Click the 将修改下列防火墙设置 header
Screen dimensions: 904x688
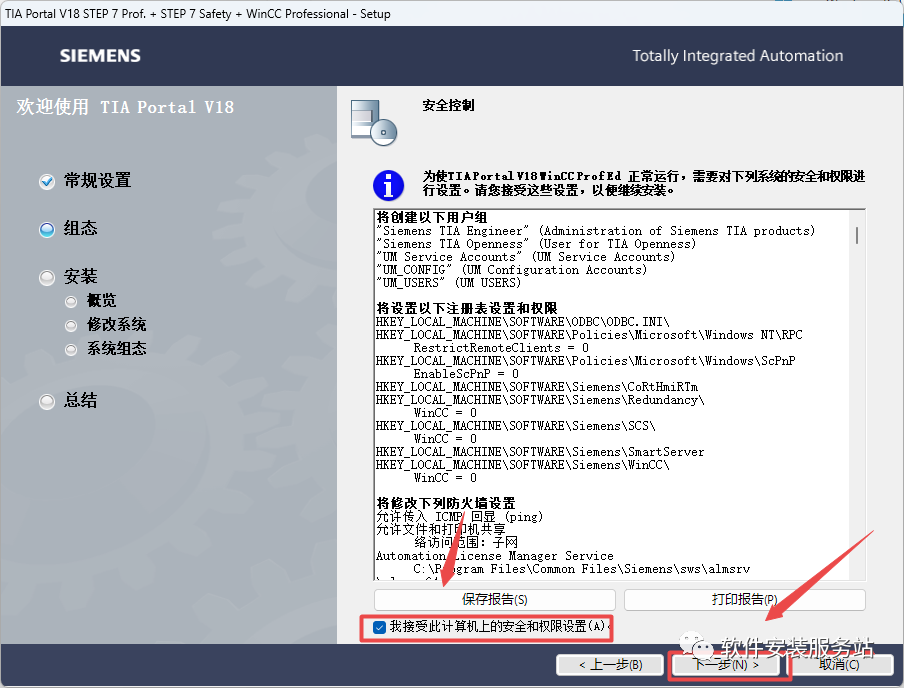[446, 503]
